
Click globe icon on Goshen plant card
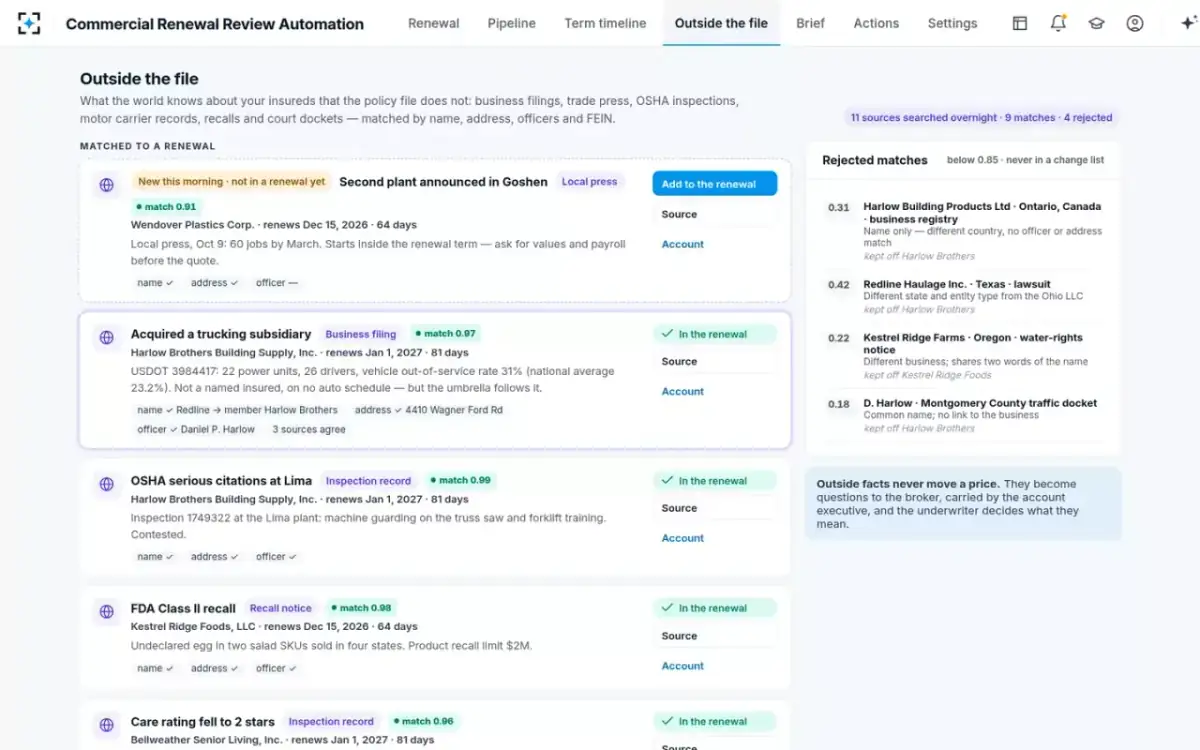tap(106, 185)
